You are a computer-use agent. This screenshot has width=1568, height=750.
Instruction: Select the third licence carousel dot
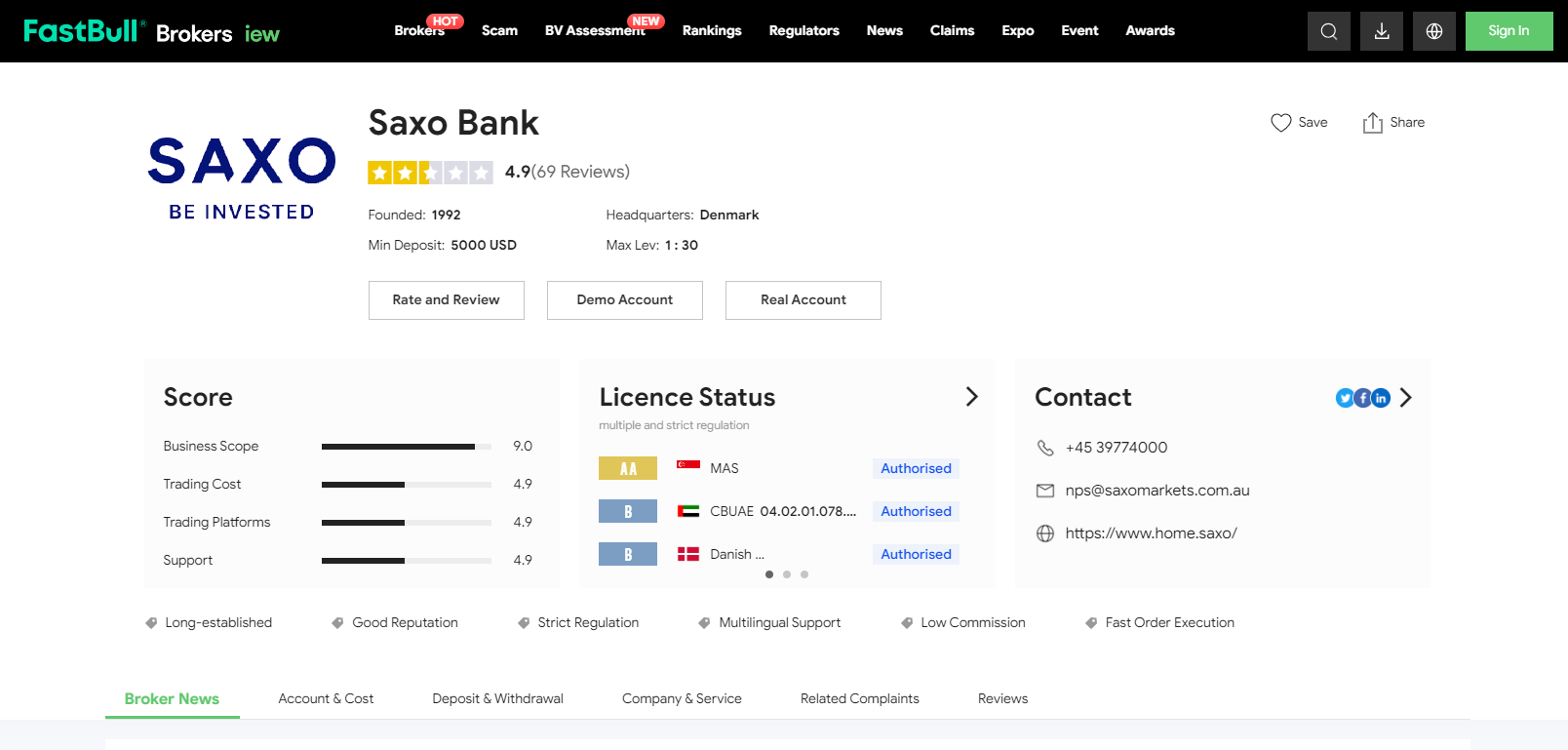click(x=804, y=574)
